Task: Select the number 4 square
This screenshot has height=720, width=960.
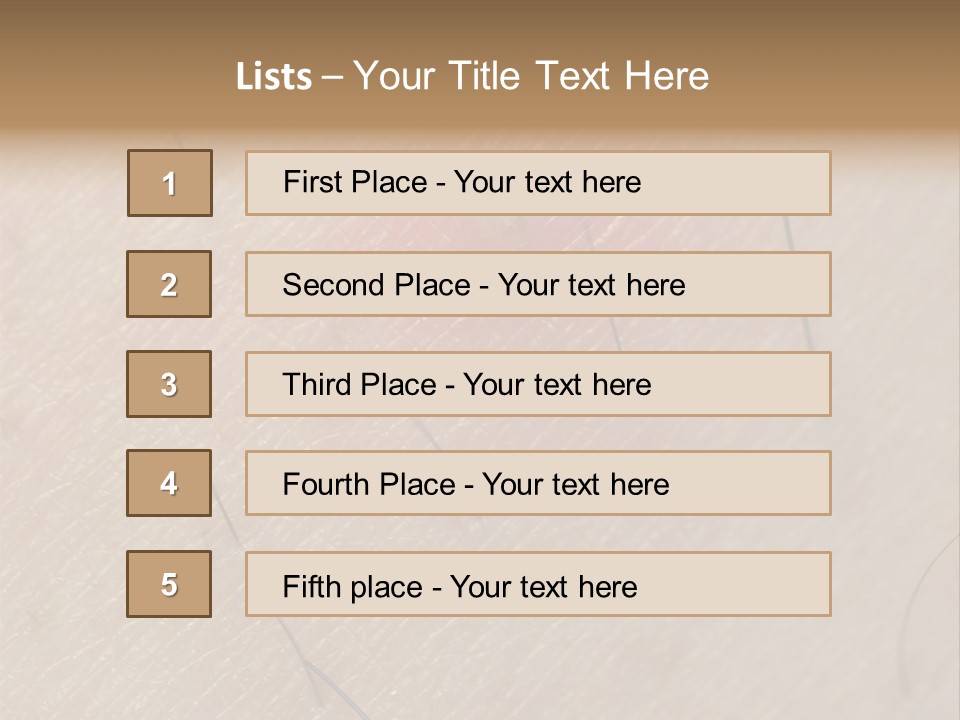Action: click(x=169, y=483)
